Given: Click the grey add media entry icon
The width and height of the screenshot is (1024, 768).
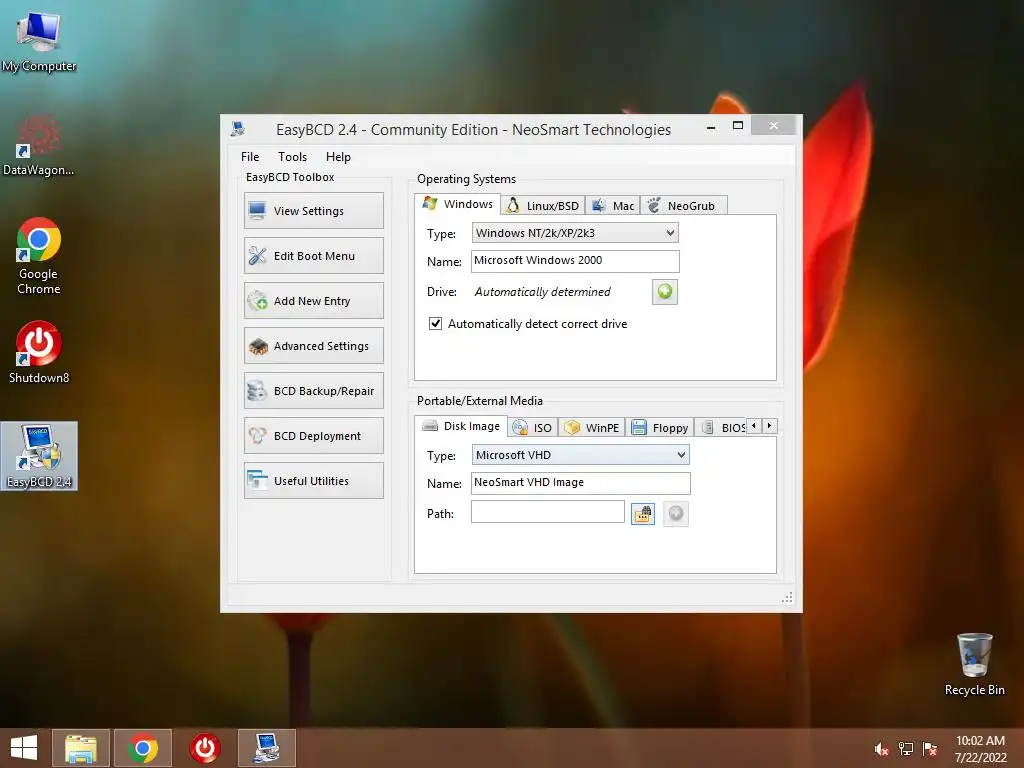Looking at the screenshot, I should pyautogui.click(x=676, y=514).
